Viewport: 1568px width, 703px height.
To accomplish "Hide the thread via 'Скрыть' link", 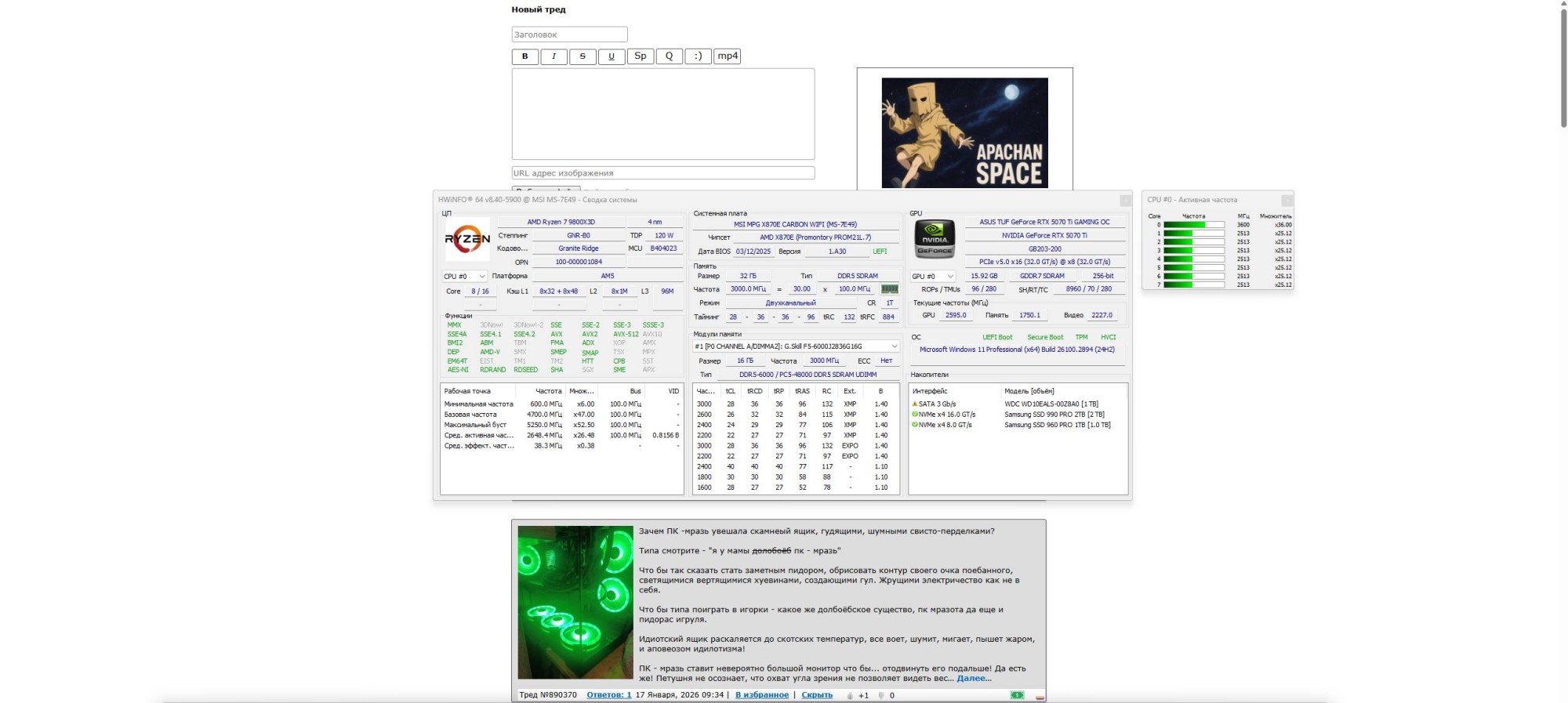I will (817, 695).
